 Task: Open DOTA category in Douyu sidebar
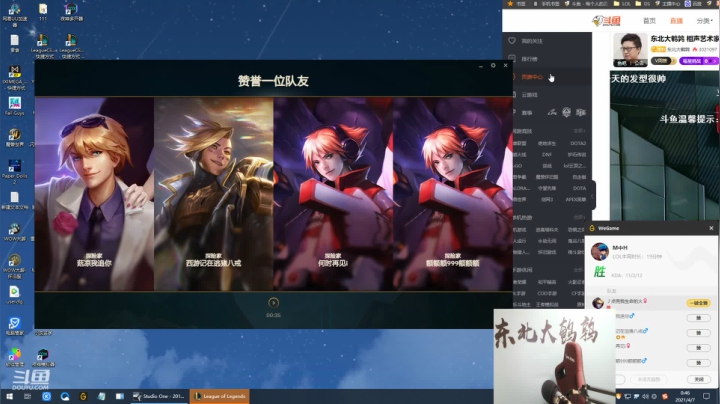(579, 188)
